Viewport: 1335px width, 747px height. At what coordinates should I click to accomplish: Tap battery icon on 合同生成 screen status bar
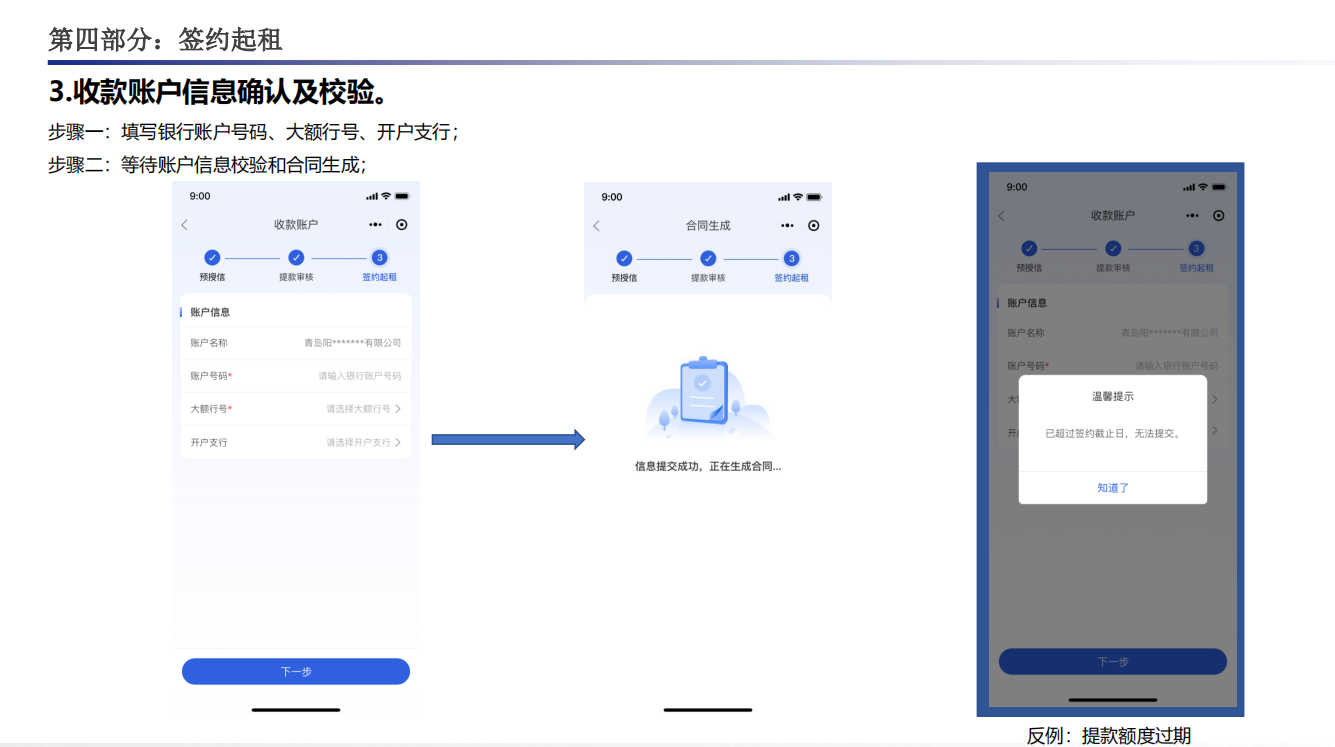(x=814, y=197)
